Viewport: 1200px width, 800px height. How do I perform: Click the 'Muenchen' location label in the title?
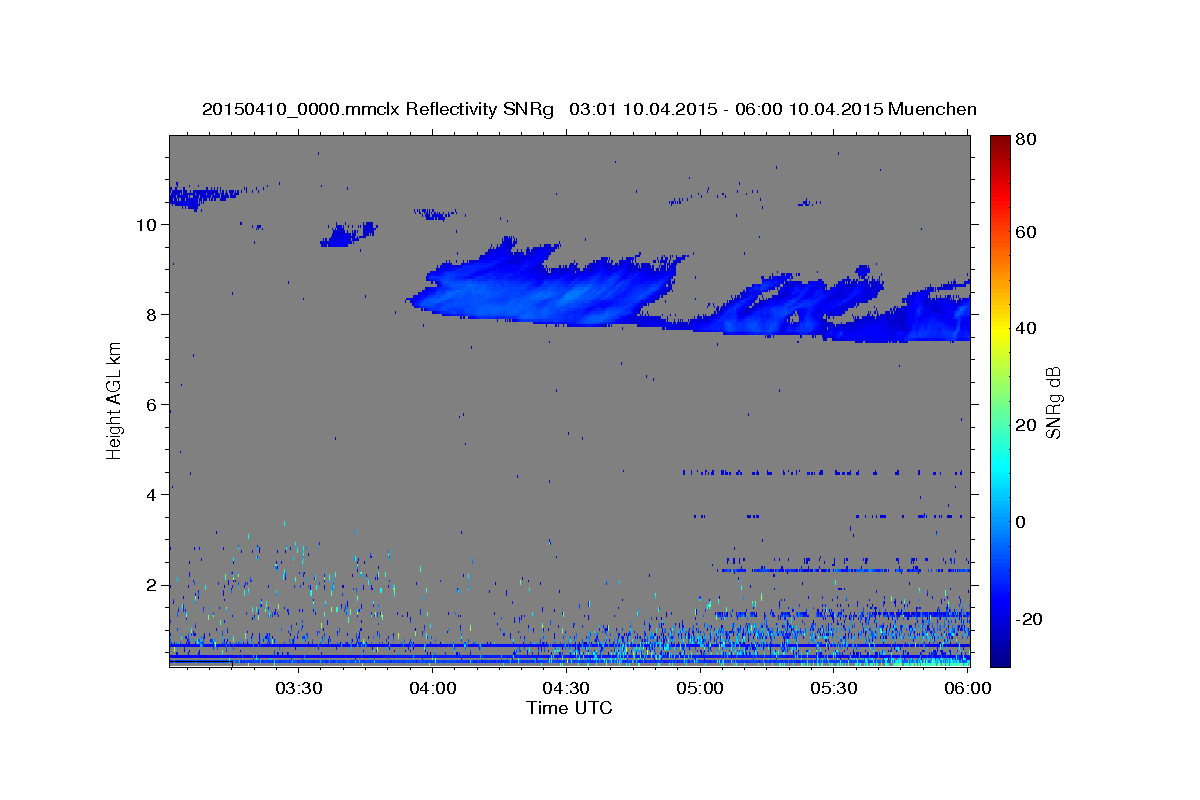[932, 108]
